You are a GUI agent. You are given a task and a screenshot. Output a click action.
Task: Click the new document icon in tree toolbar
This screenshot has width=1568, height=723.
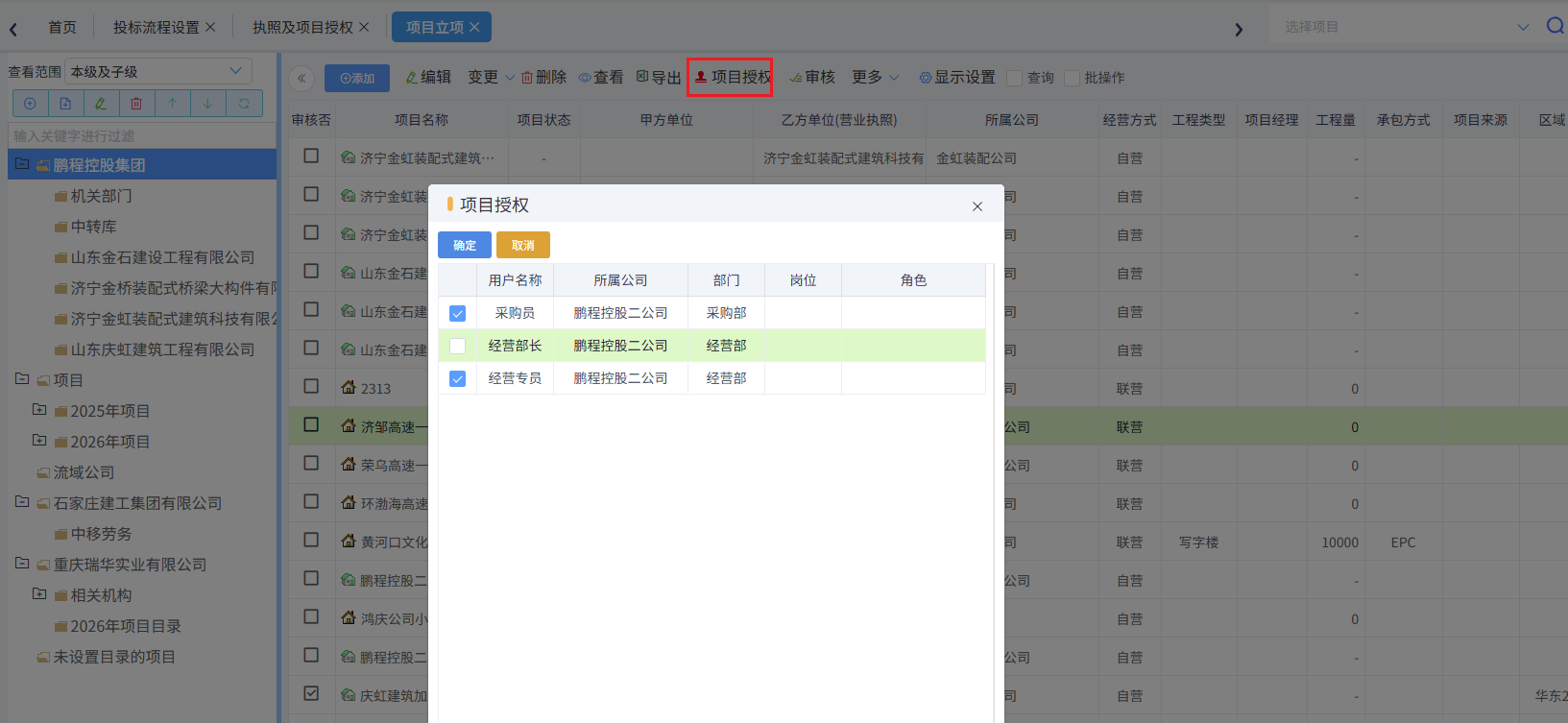[x=65, y=104]
